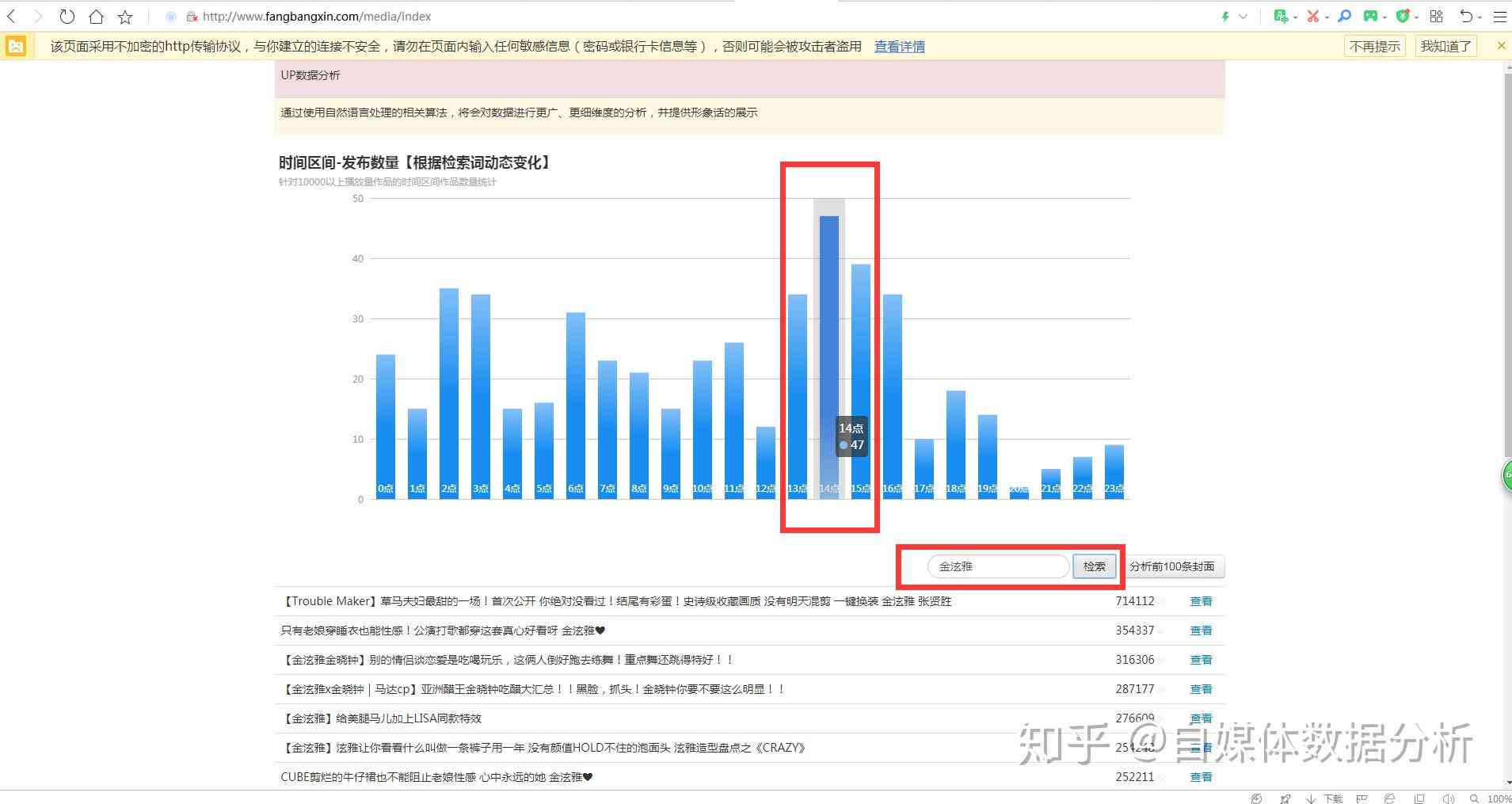Click the 2点 bar in chart
The image size is (1512, 804).
(x=448, y=394)
